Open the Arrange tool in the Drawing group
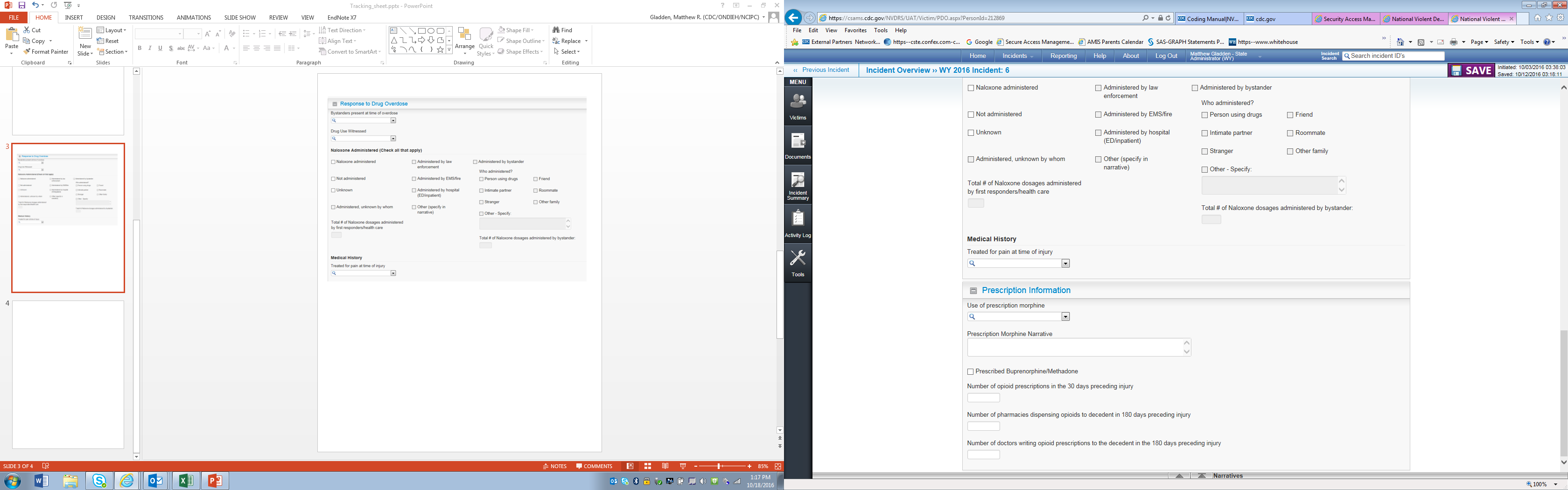 pyautogui.click(x=464, y=41)
